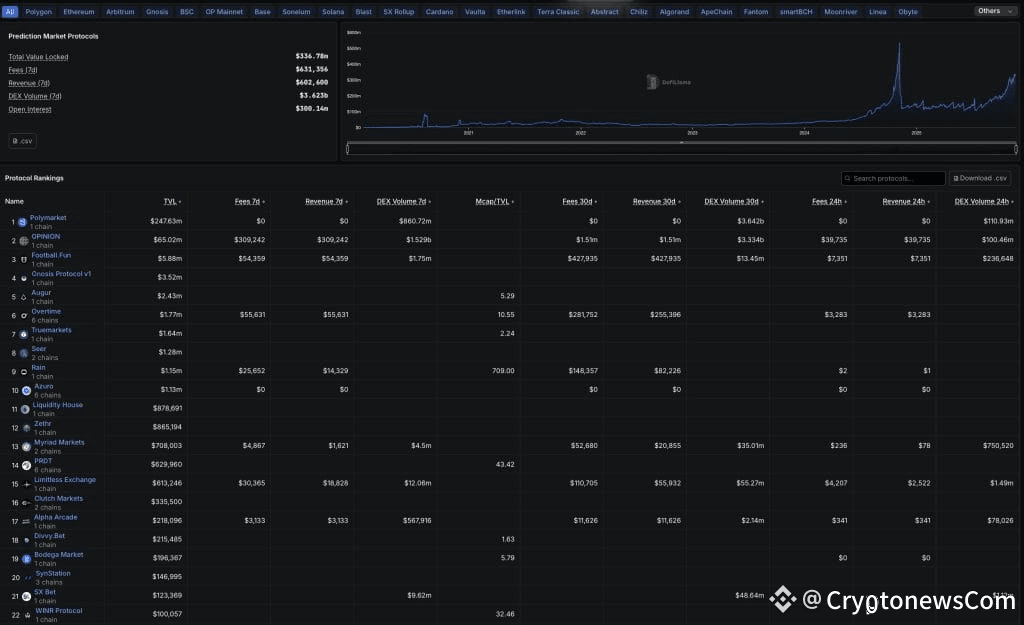This screenshot has height=625, width=1024.
Task: Sort by DEX Volume 30d column
Action: coord(733,201)
